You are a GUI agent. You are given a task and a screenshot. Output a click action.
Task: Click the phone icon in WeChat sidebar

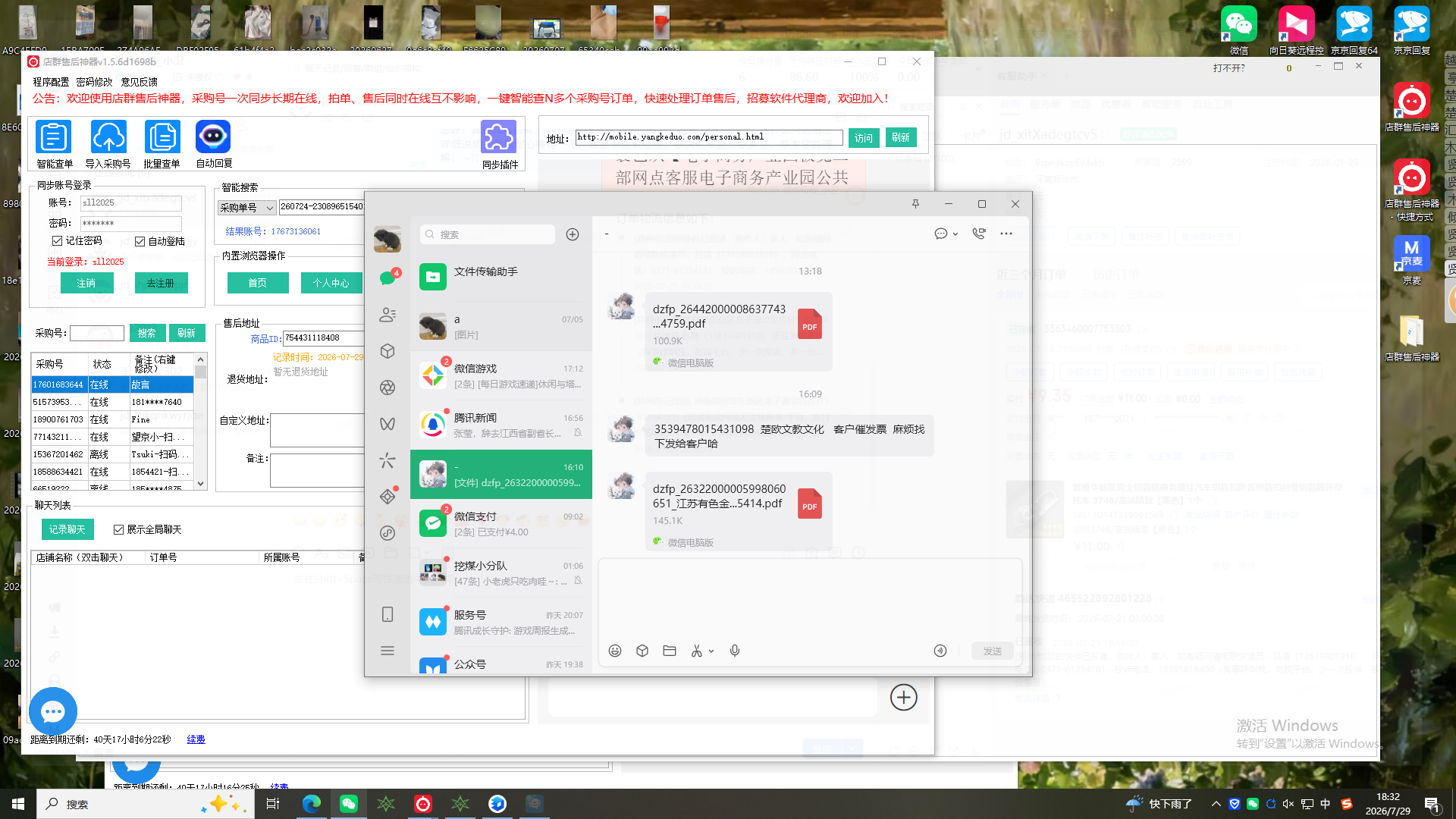pyautogui.click(x=388, y=614)
